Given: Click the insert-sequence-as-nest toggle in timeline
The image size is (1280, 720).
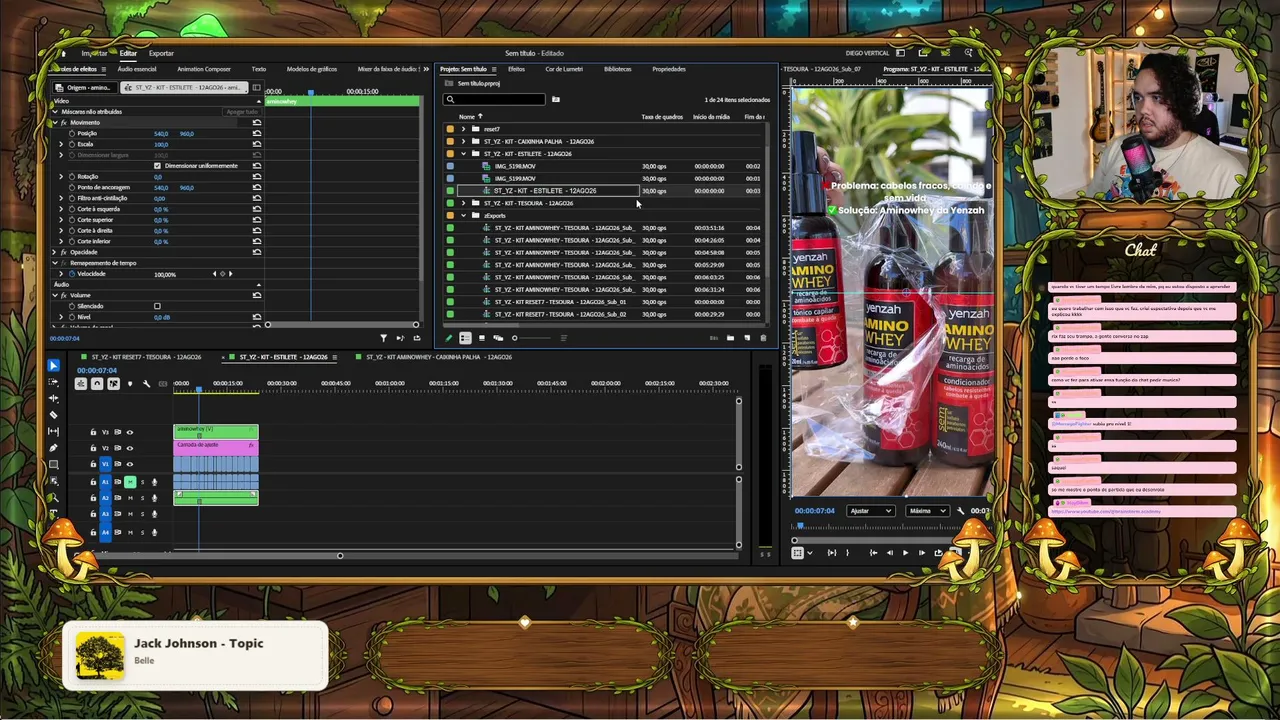Looking at the screenshot, I should (x=81, y=384).
